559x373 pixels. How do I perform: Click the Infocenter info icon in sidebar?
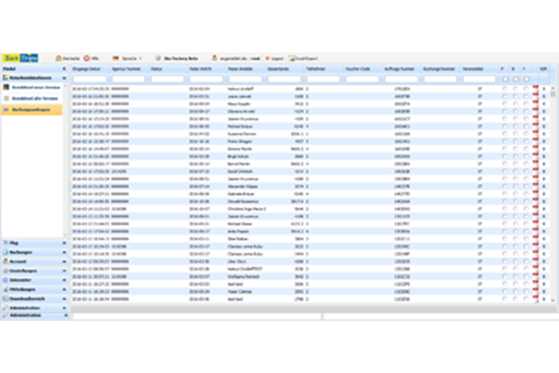point(5,280)
